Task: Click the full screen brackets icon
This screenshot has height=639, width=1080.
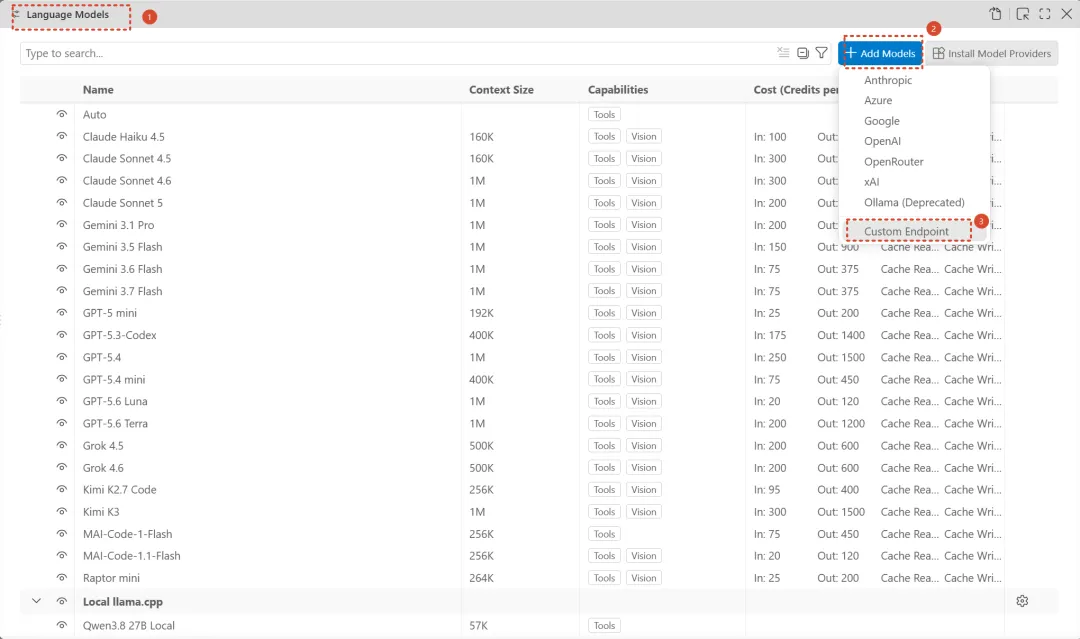Action: 1045,14
